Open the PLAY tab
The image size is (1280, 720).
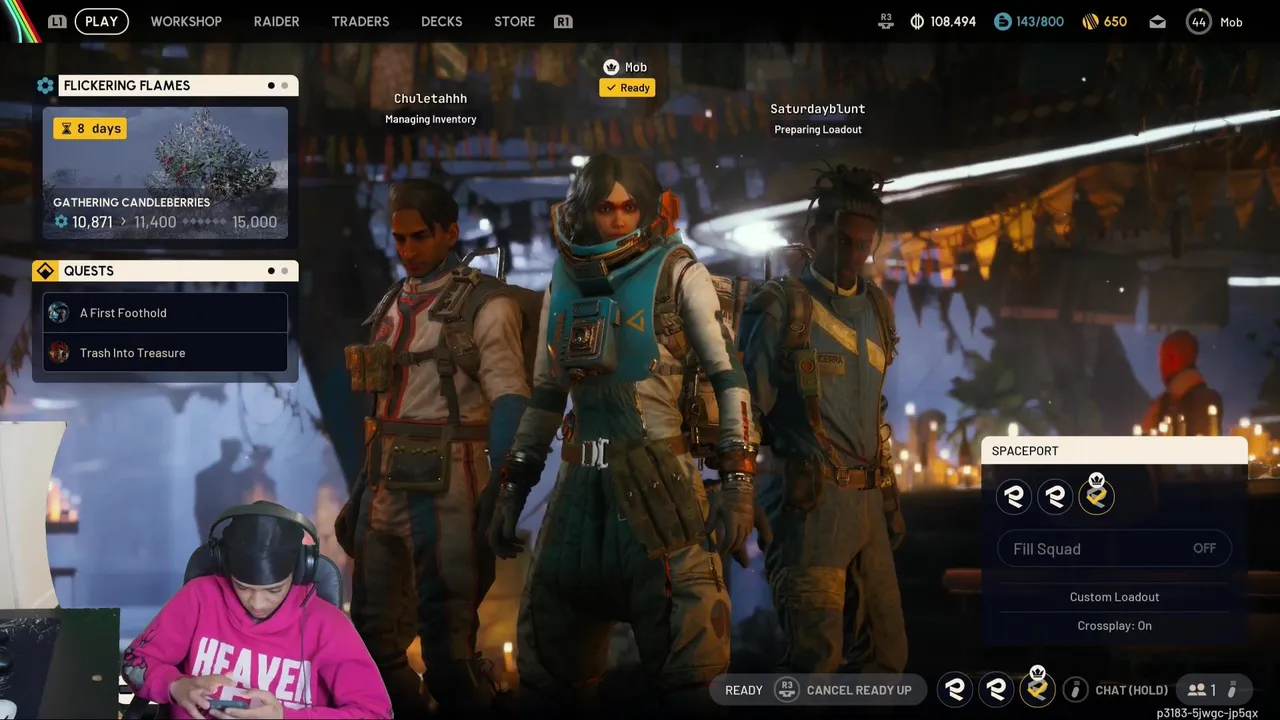tap(101, 21)
